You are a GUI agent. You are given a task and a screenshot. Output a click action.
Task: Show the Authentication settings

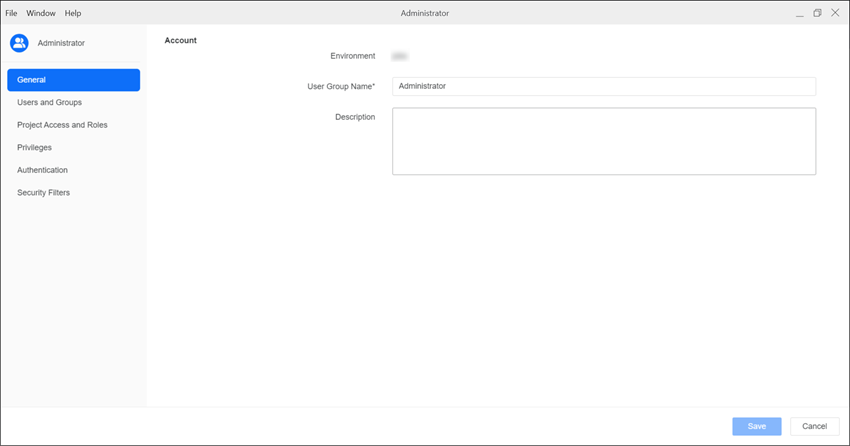click(x=43, y=170)
